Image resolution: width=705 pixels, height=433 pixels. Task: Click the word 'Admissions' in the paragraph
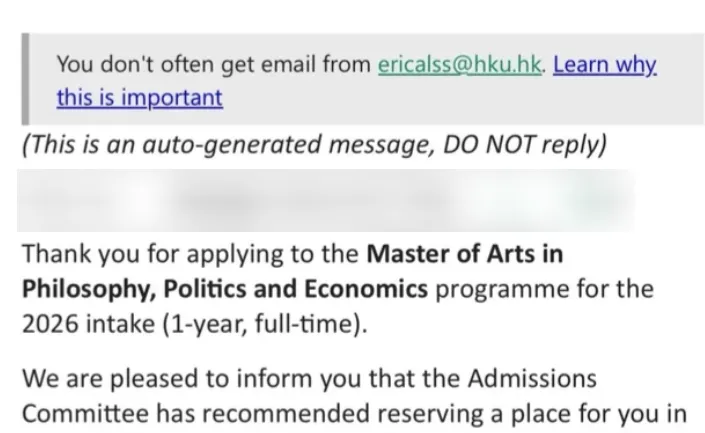pos(532,379)
